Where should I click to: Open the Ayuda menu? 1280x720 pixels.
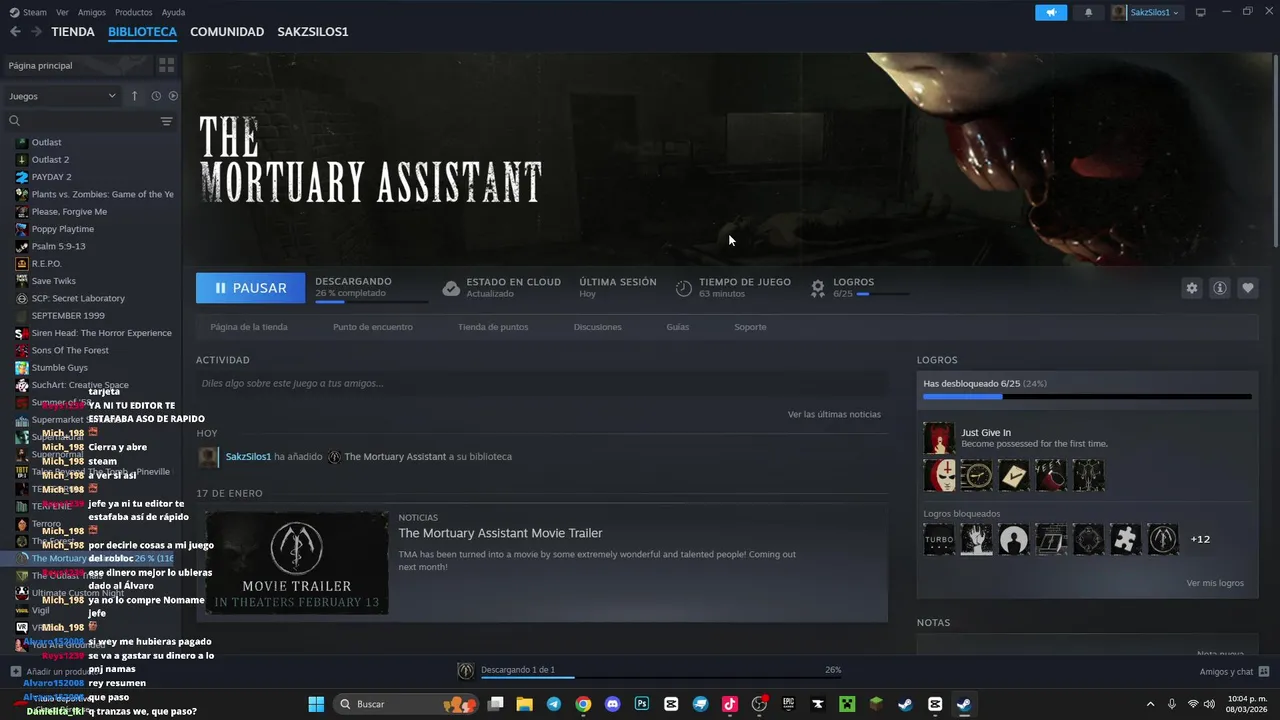[x=173, y=12]
